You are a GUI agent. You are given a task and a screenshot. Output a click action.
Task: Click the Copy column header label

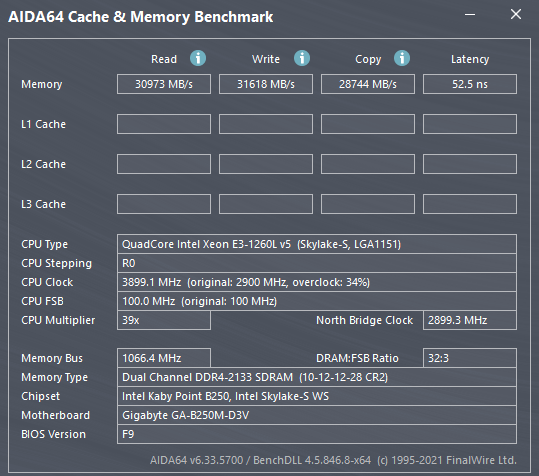pyautogui.click(x=368, y=59)
